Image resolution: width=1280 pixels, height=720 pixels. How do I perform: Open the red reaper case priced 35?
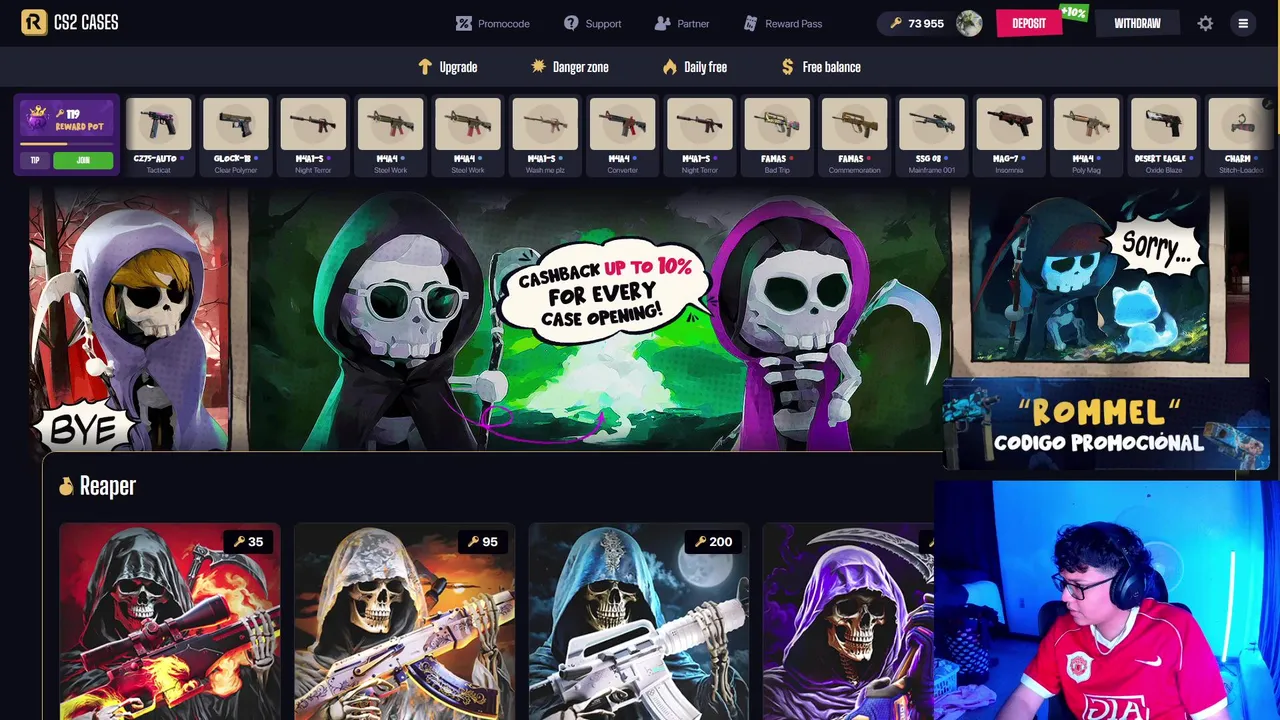pos(170,622)
